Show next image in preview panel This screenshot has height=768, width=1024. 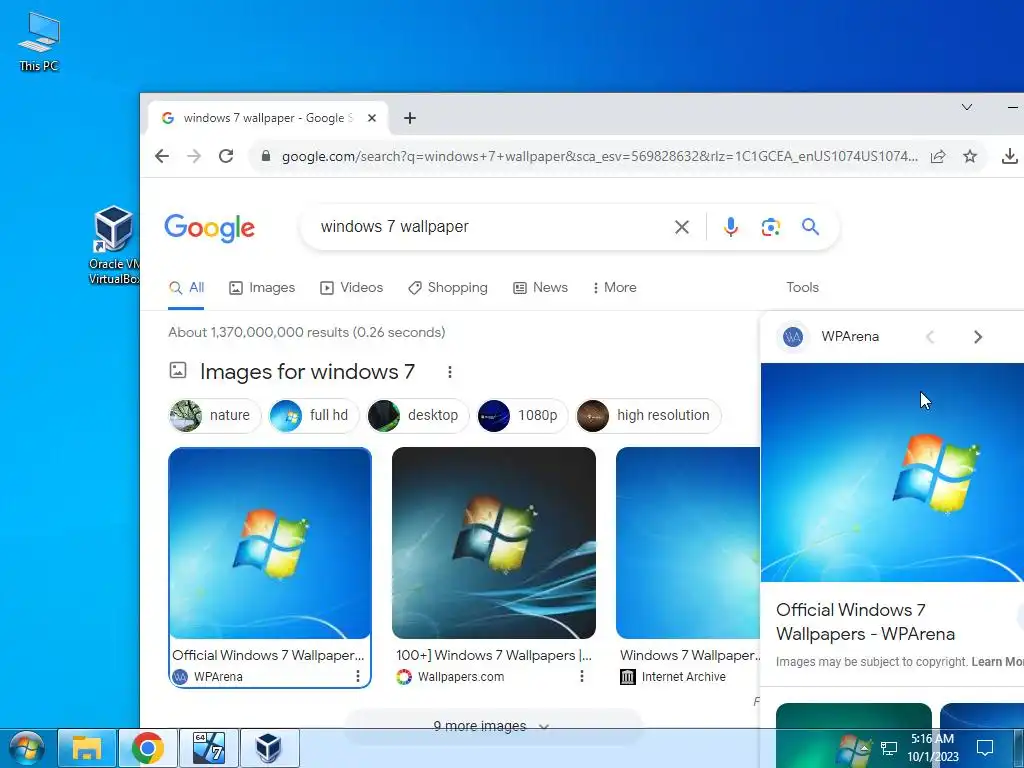978,337
